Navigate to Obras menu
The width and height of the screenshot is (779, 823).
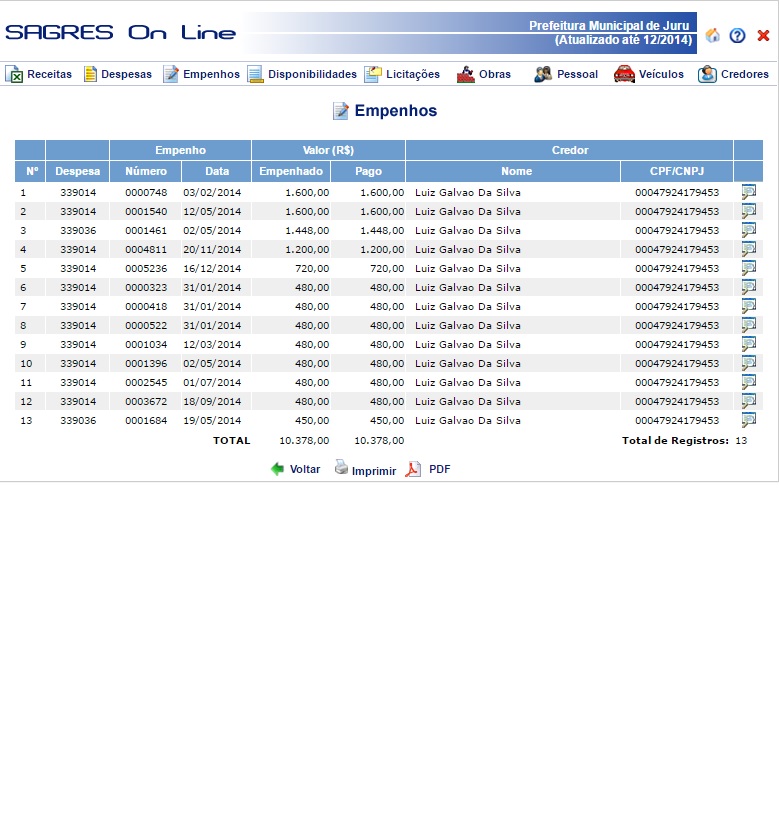[x=484, y=74]
